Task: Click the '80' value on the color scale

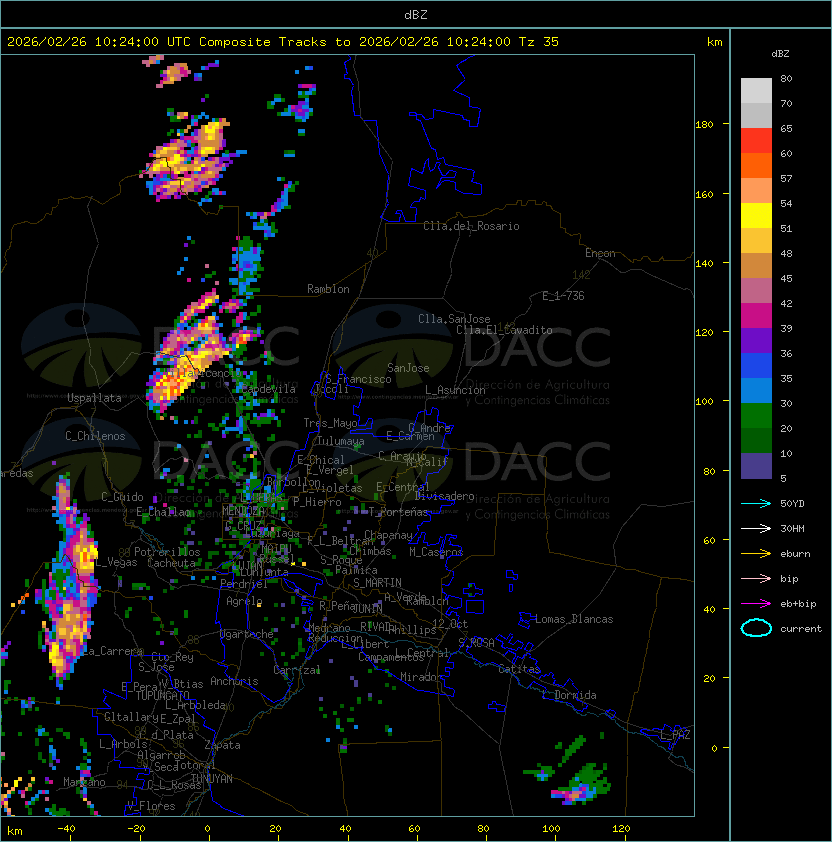Action: 786,78
